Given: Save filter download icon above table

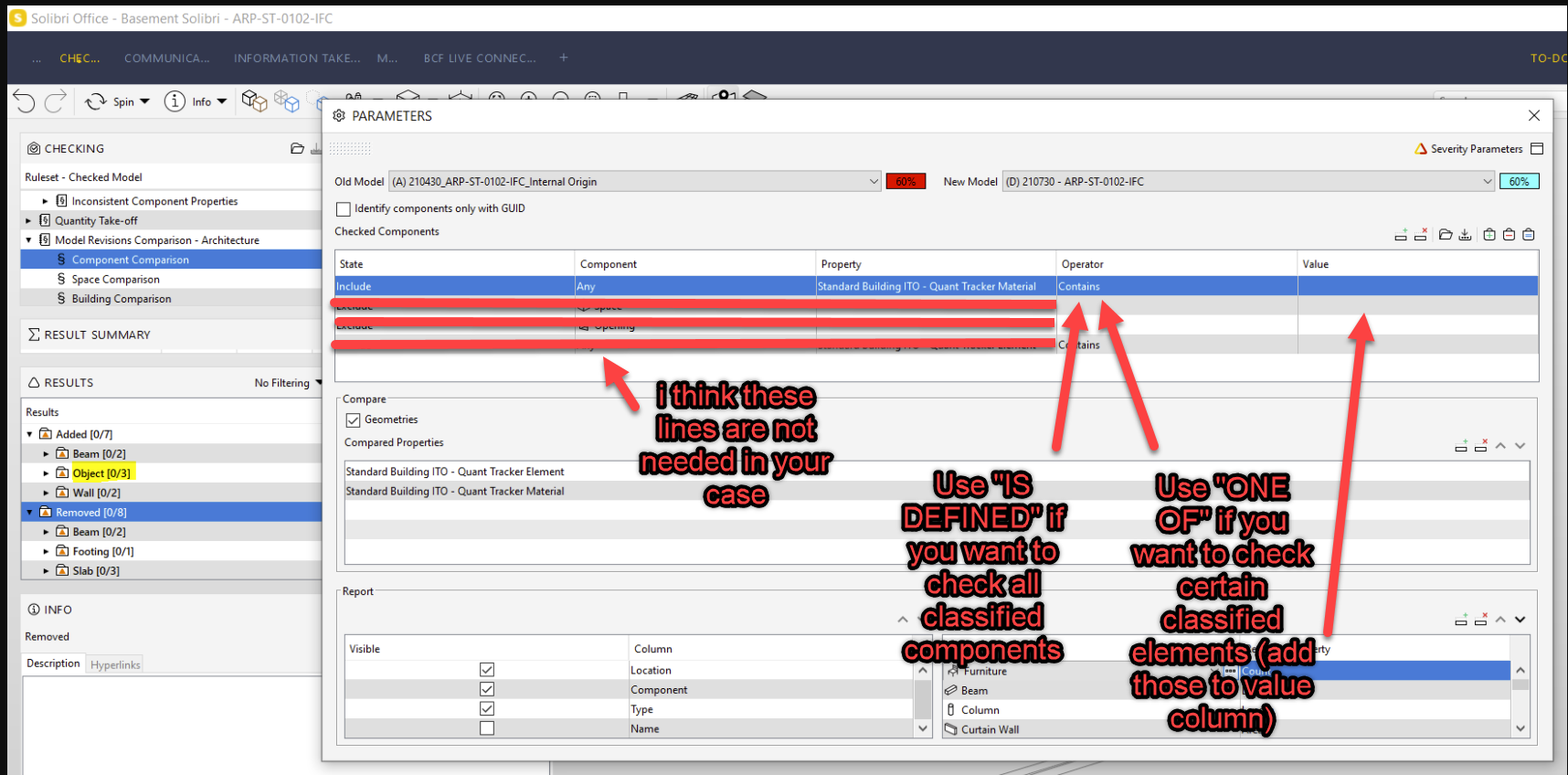Looking at the screenshot, I should 1465,235.
